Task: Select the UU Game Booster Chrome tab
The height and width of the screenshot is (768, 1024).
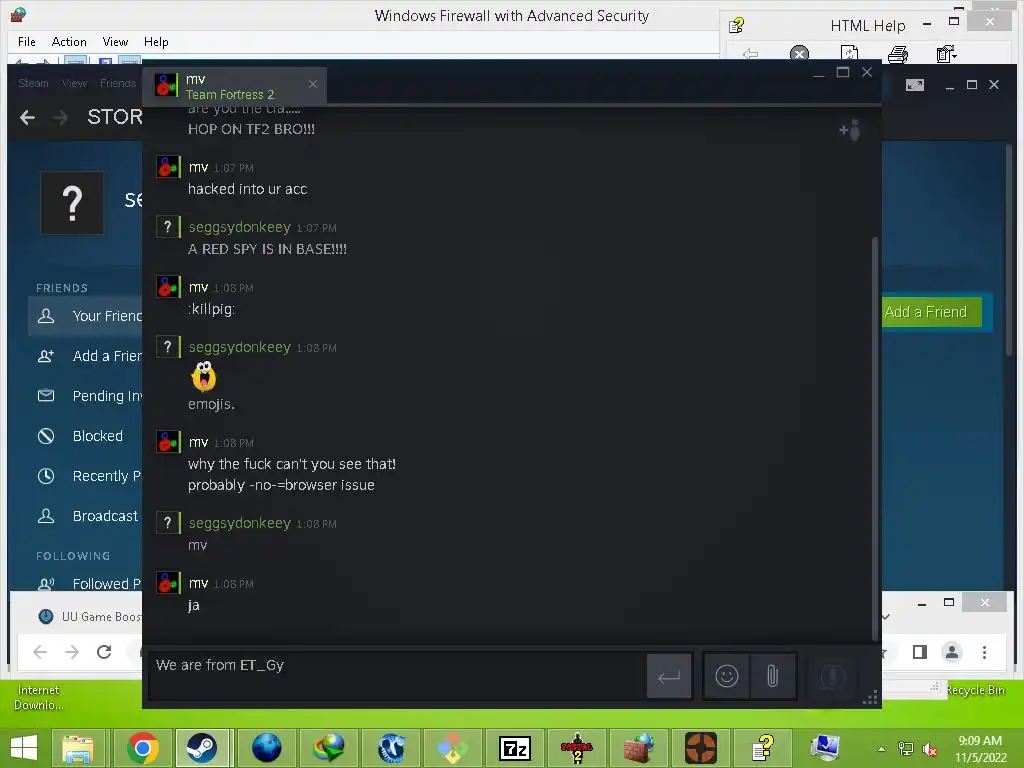Action: [90, 616]
